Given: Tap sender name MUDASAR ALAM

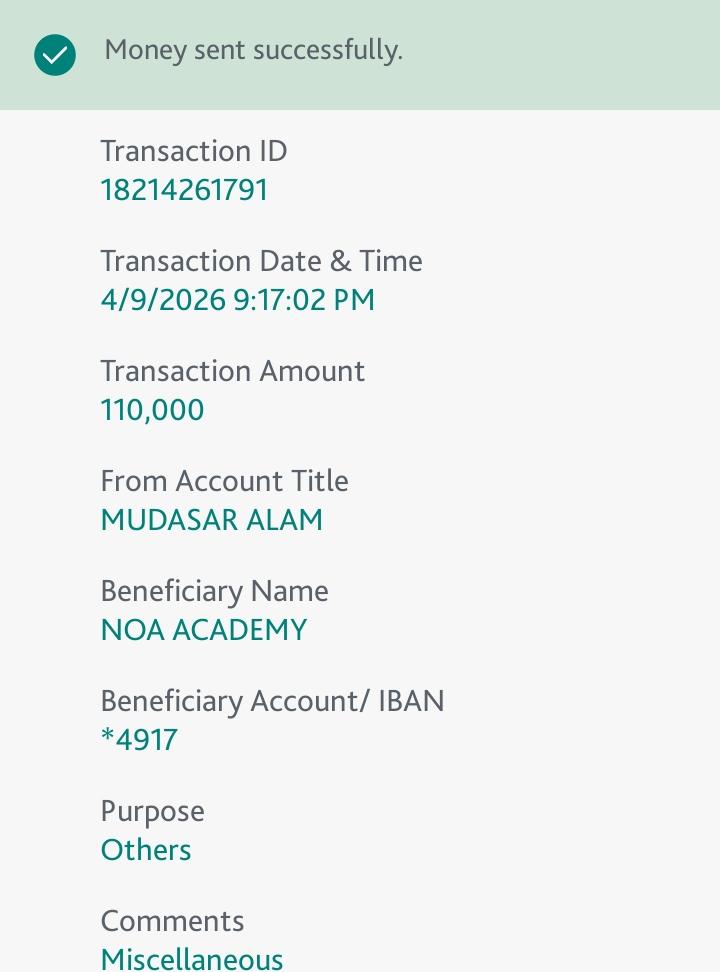Looking at the screenshot, I should tap(212, 520).
